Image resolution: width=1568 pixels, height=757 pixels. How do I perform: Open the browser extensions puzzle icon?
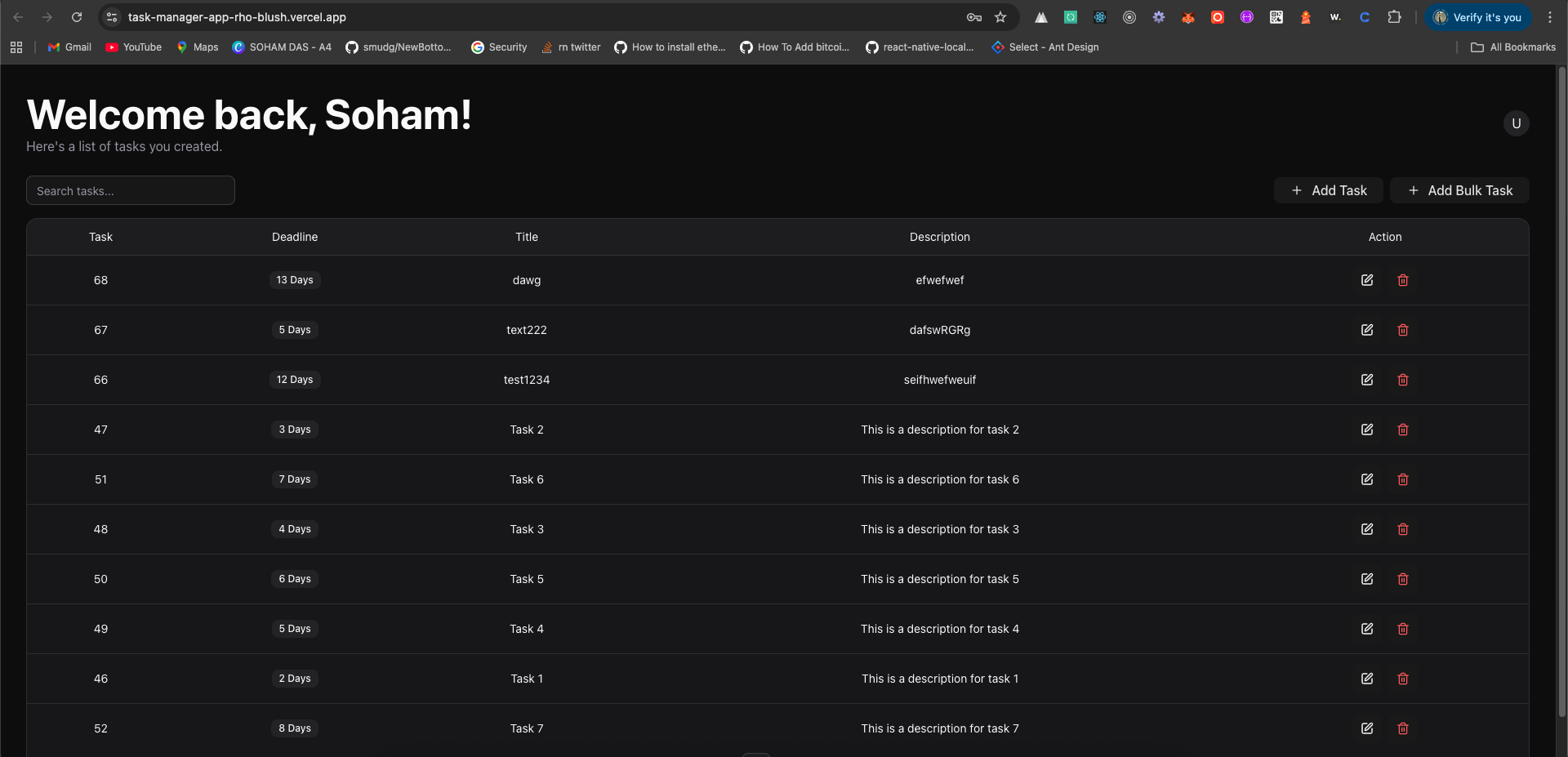tap(1394, 17)
